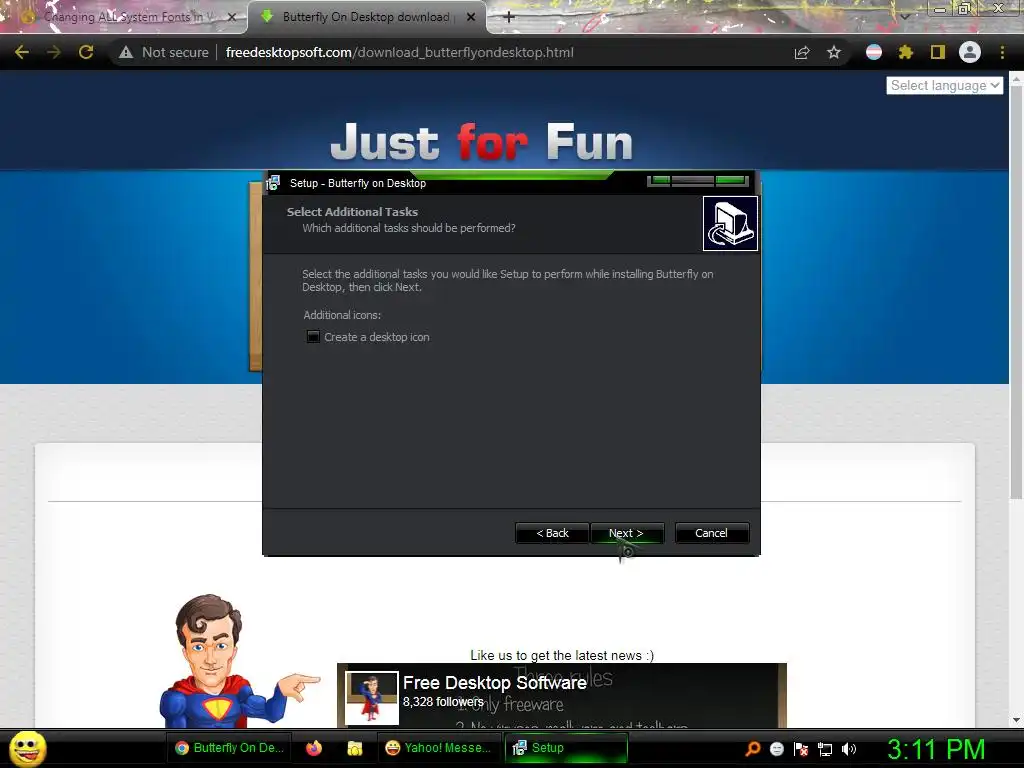The image size is (1024, 768).
Task: Tick the Create a desktop icon checkbox
Action: coord(313,337)
